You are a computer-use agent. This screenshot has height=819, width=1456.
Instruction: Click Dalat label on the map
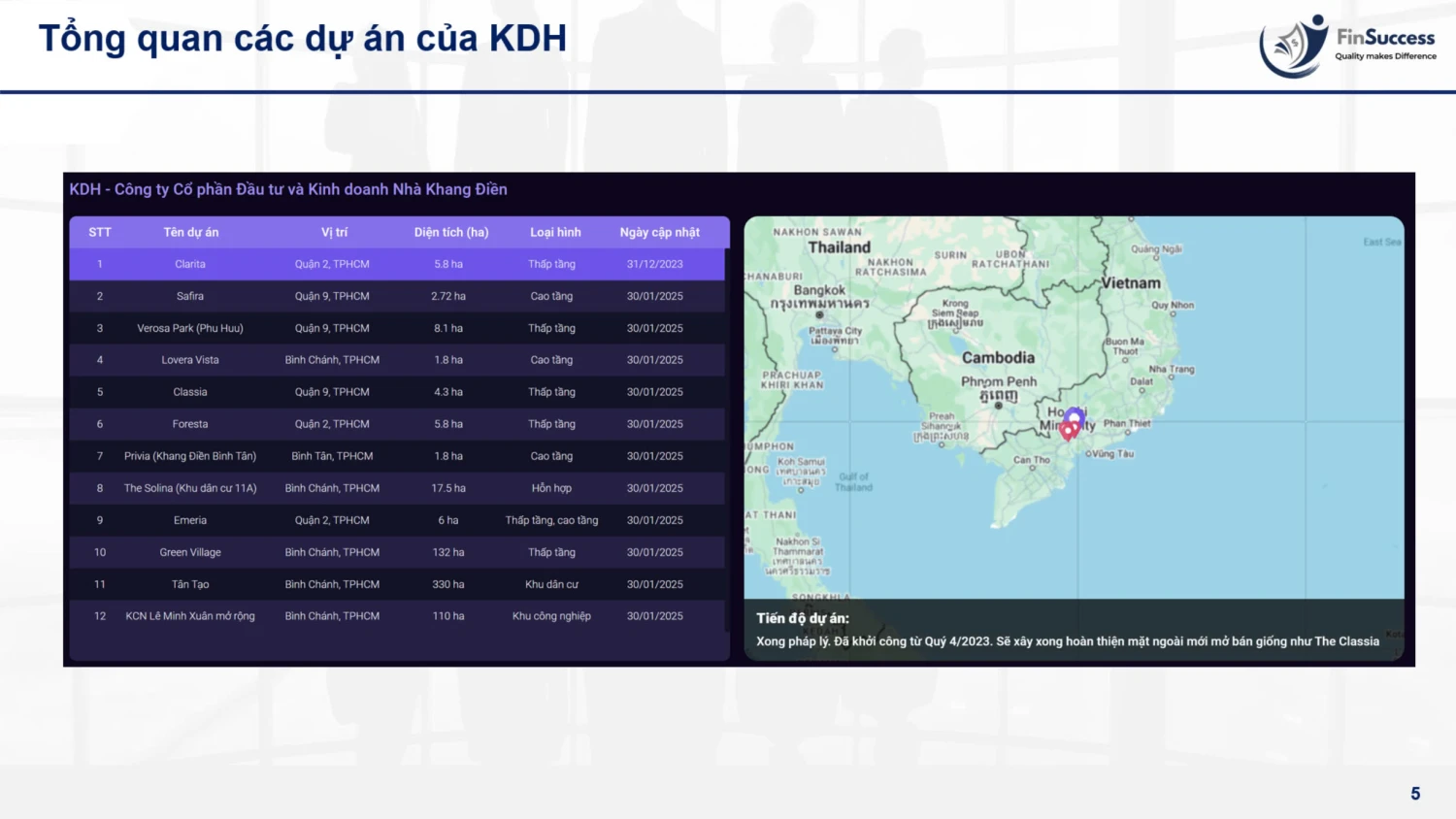click(1142, 381)
